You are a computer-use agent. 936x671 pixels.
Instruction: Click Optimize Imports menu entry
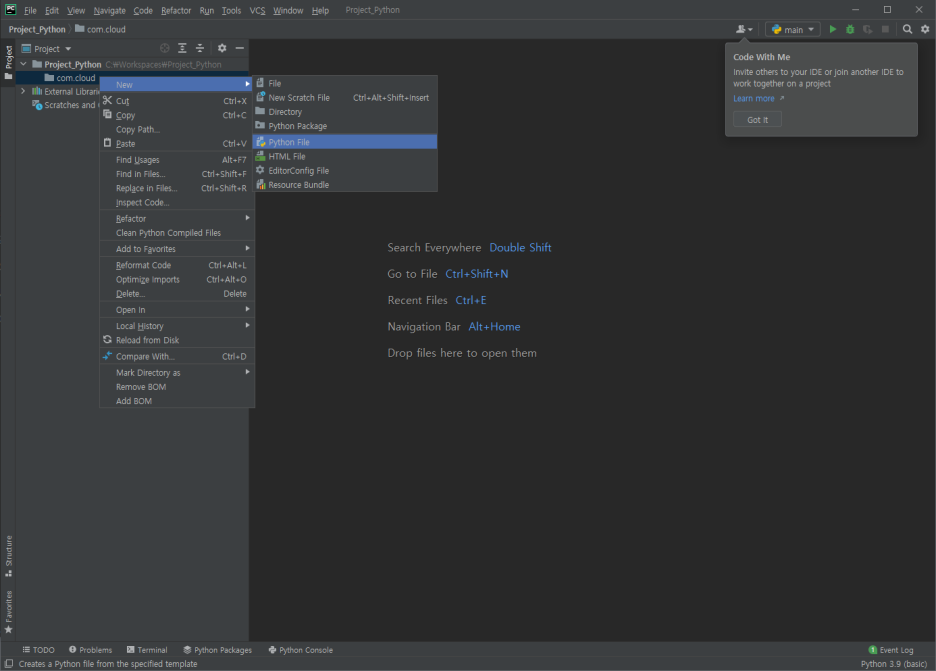point(177,279)
